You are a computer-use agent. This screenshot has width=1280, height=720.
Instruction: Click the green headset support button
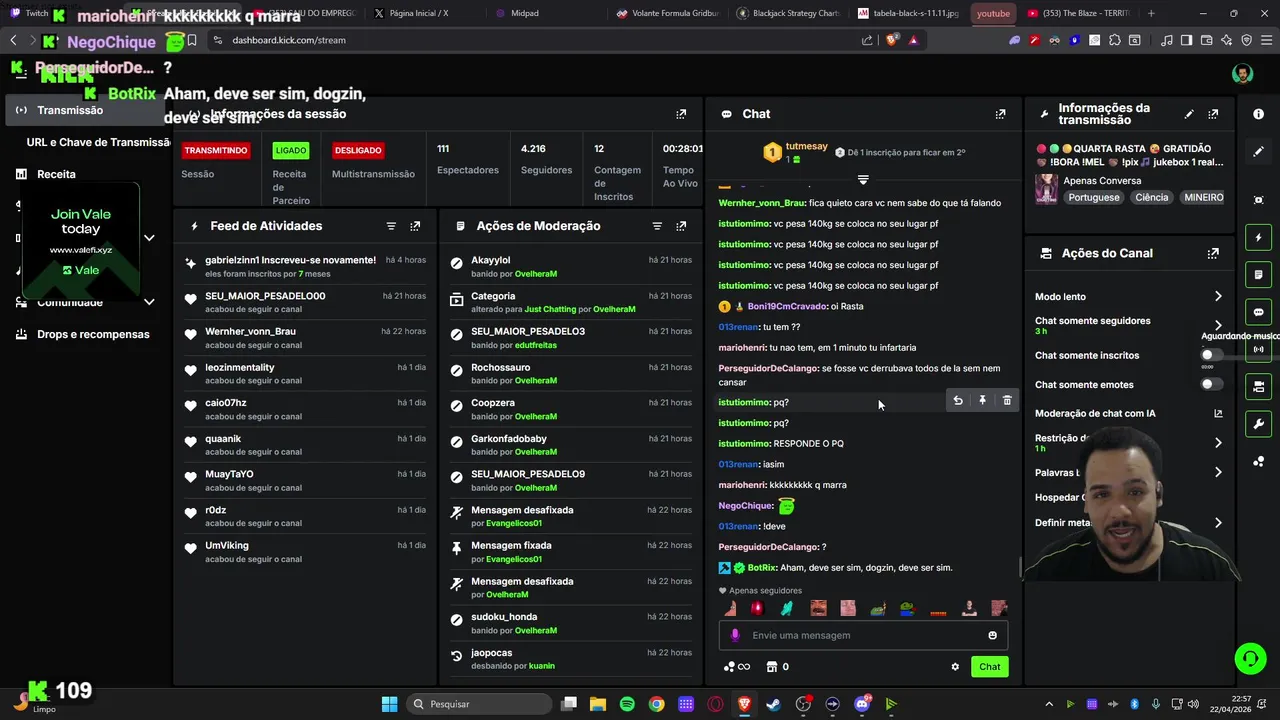click(1250, 658)
